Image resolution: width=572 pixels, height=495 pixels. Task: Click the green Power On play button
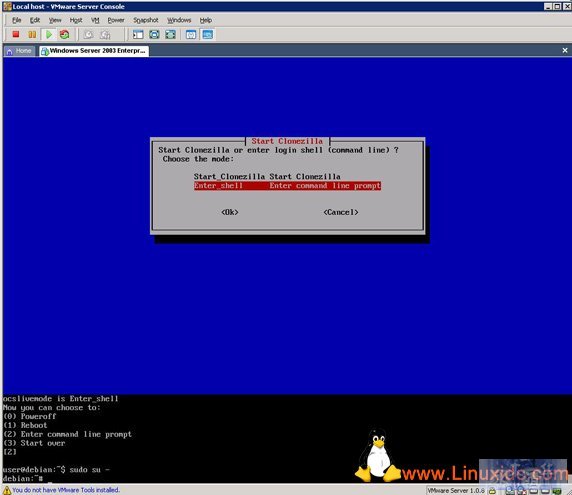tap(49, 34)
